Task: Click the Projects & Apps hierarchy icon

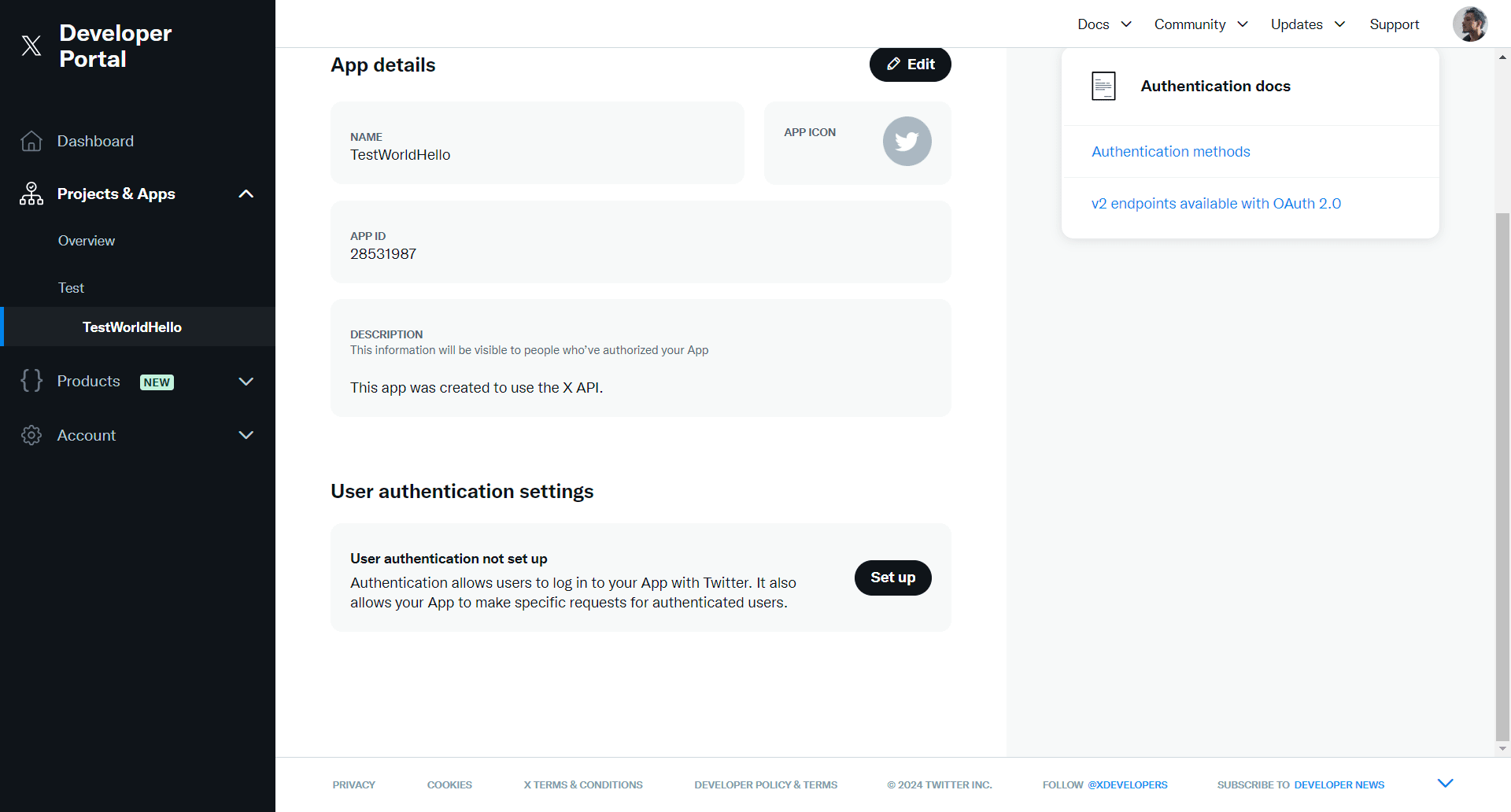Action: point(31,194)
